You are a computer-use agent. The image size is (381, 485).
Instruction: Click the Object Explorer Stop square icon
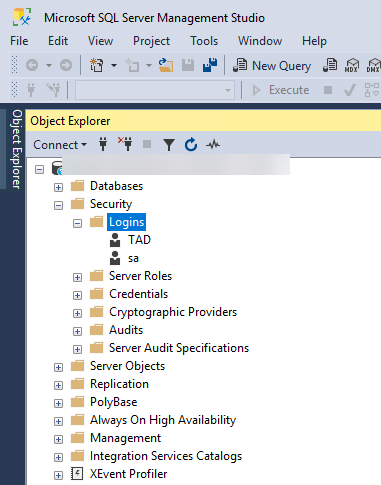[147, 144]
